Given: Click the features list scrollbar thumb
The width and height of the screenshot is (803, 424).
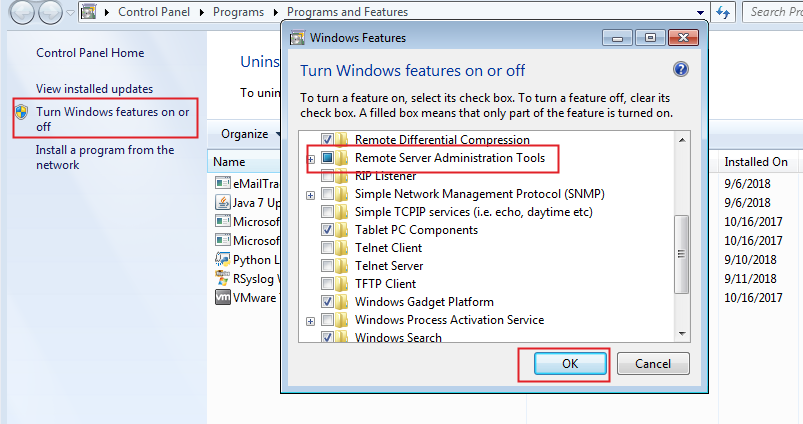Looking at the screenshot, I should click(681, 254).
